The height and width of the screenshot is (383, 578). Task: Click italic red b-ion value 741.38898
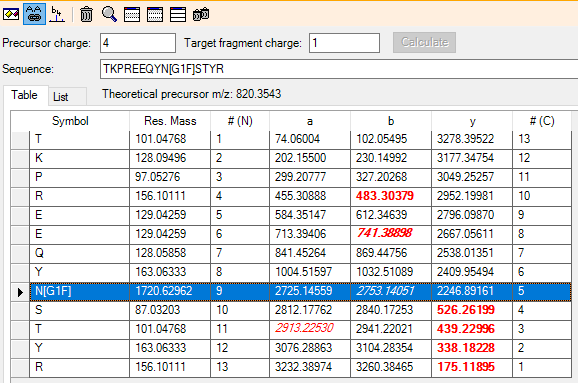click(x=391, y=234)
